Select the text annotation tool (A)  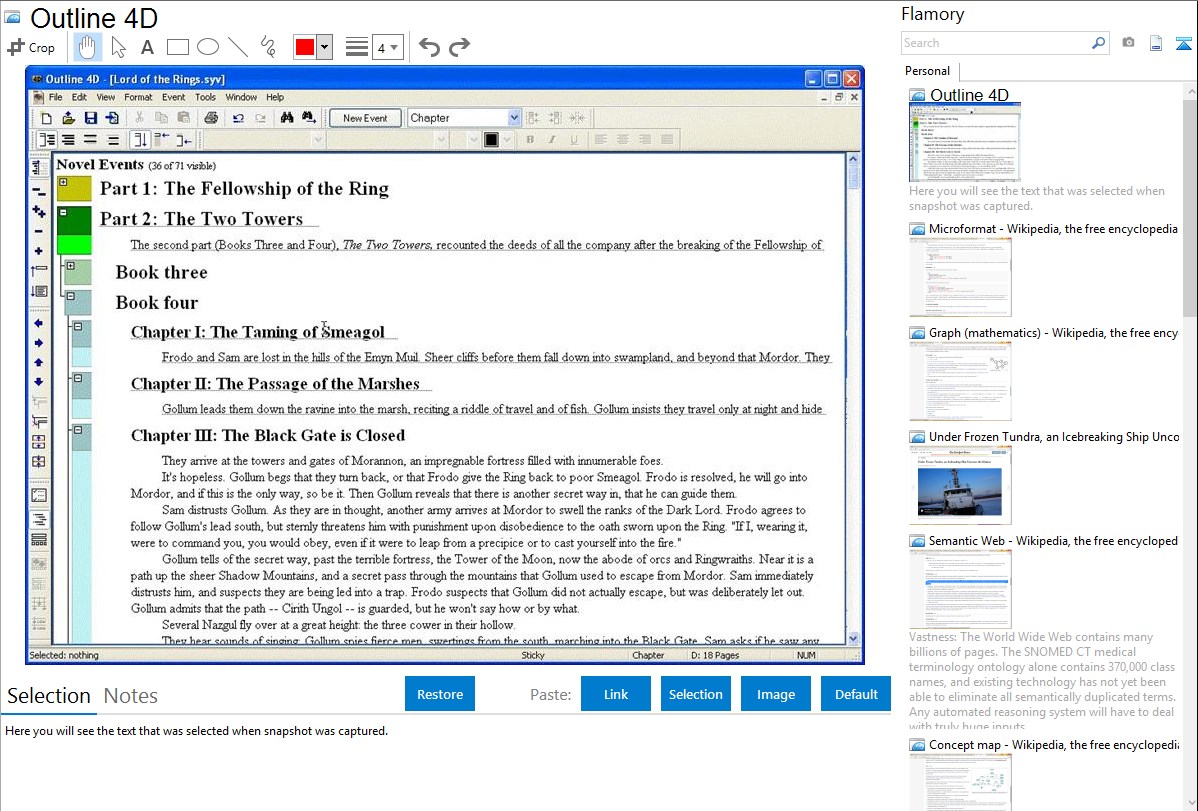[x=147, y=47]
